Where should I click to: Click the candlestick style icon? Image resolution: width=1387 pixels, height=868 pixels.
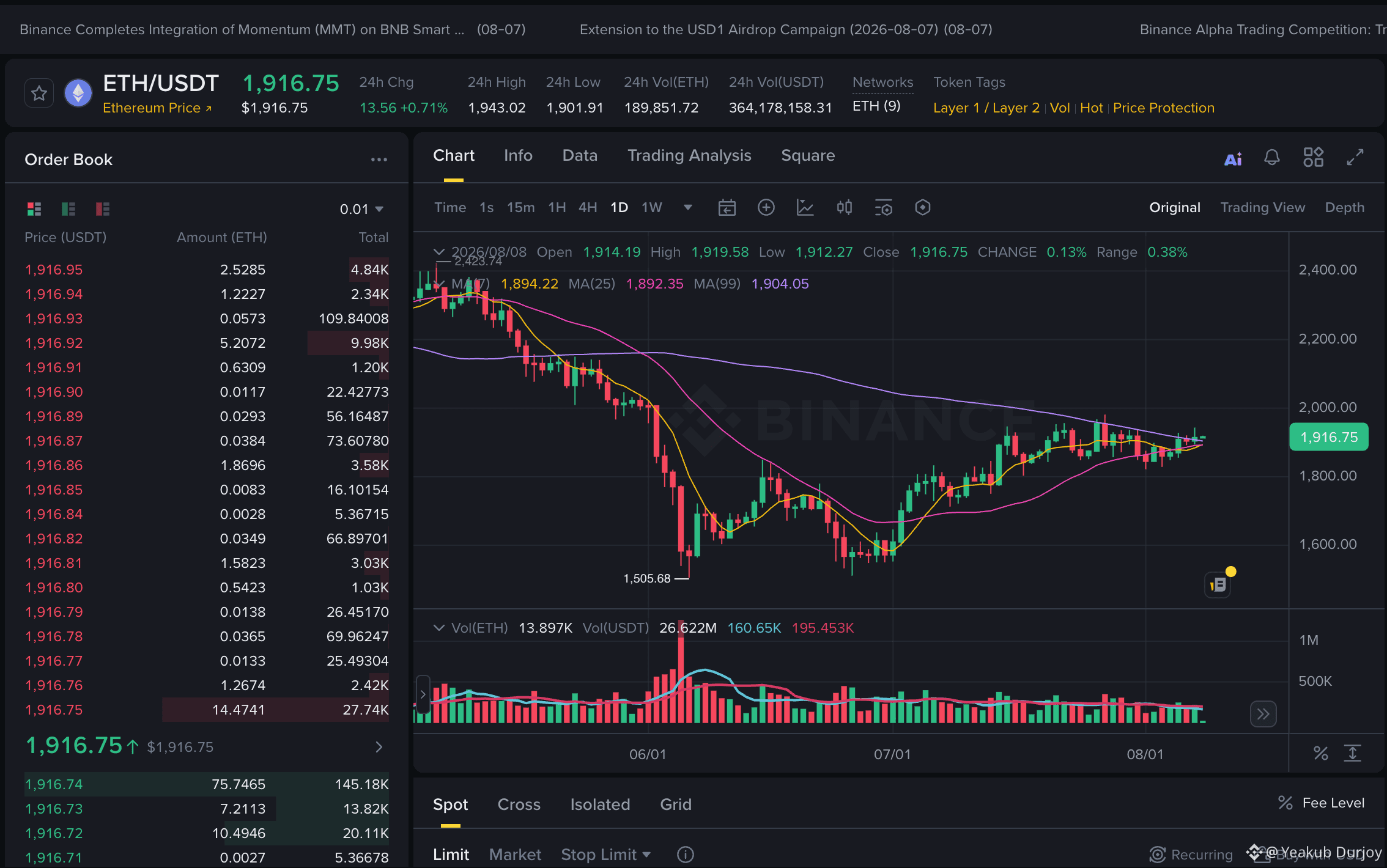pos(845,207)
